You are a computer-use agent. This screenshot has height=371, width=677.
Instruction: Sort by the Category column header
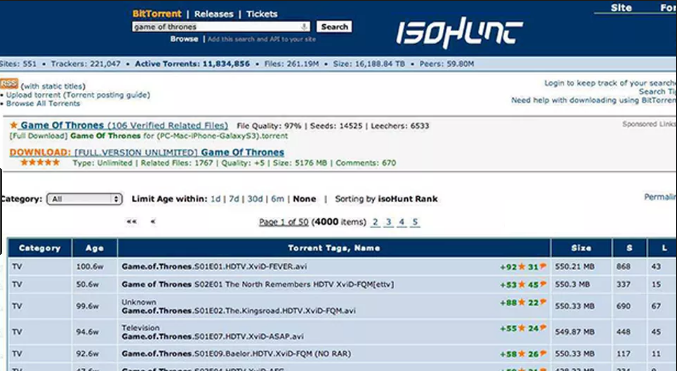(40, 248)
